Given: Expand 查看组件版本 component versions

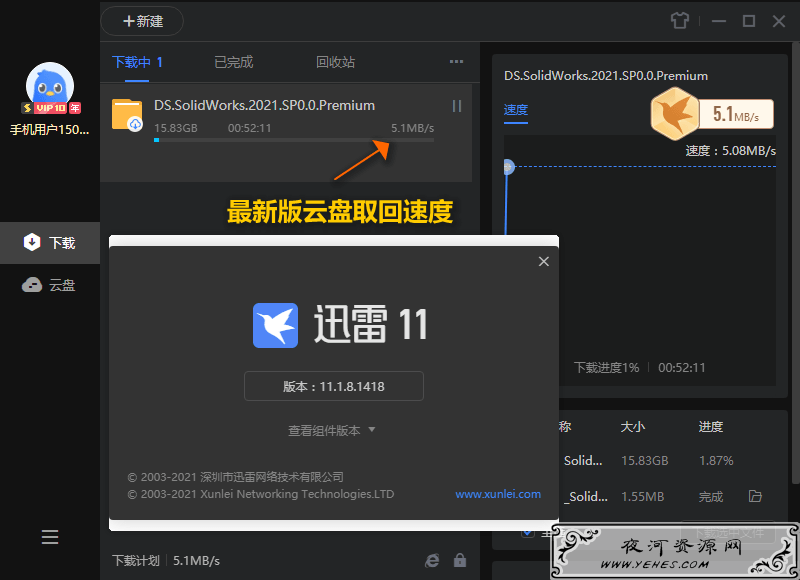Looking at the screenshot, I should pos(332,431).
